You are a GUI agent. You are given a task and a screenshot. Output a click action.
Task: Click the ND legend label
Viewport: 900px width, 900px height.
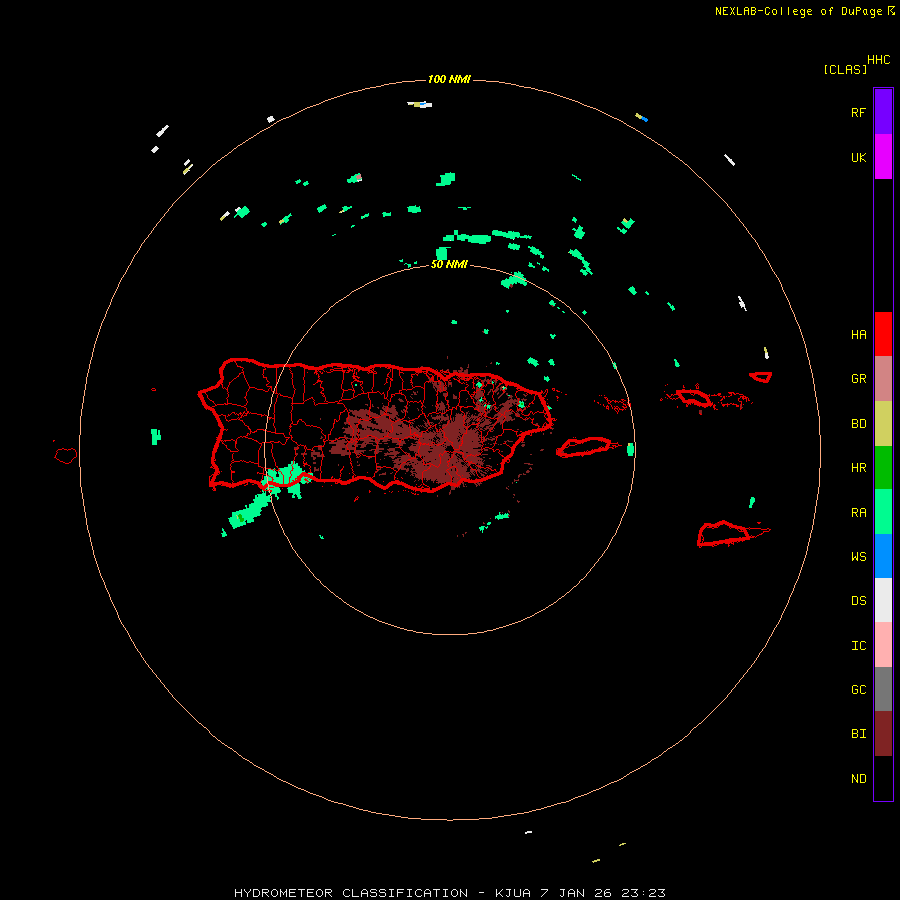point(858,778)
